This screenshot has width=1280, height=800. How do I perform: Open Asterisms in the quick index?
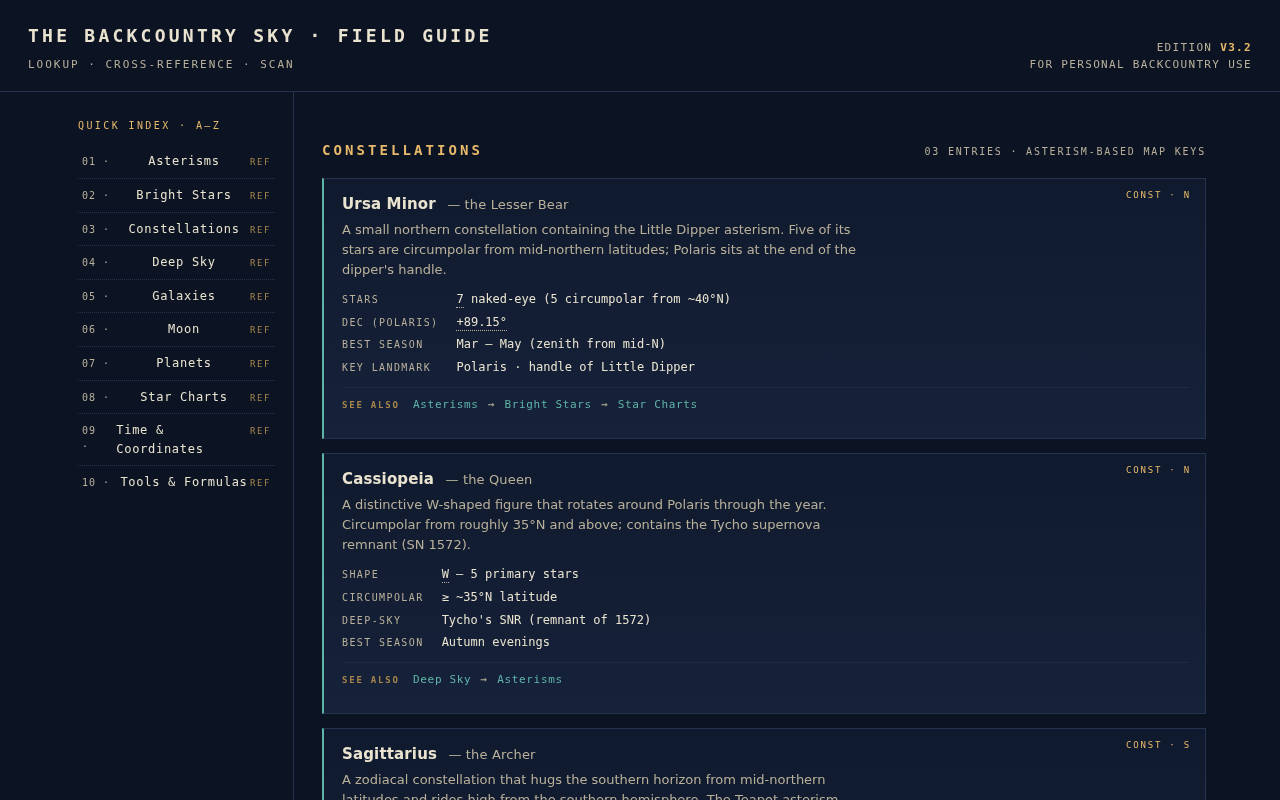[176, 162]
